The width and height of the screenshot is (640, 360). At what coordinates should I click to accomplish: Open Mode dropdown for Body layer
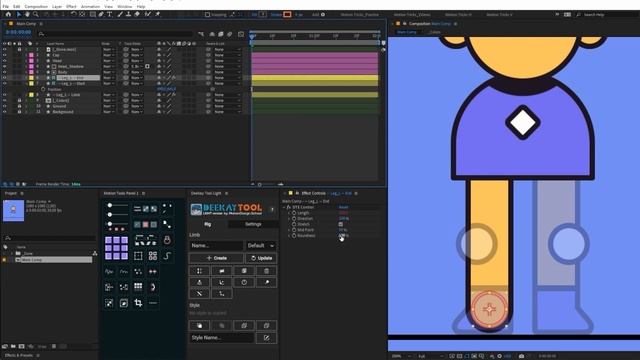click(108, 72)
